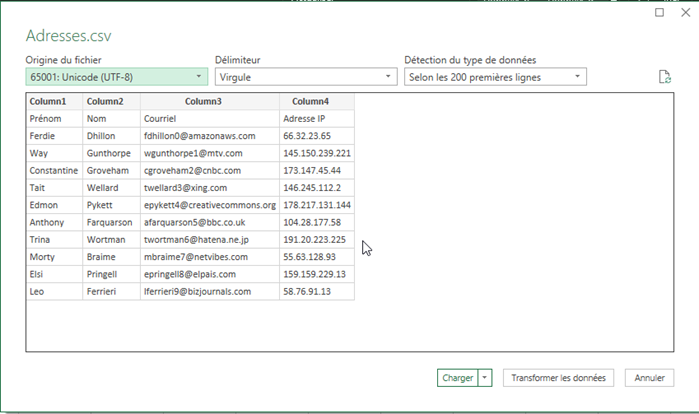Click the Dhillon cell
Viewport: 699px width, 414px height.
(111, 136)
